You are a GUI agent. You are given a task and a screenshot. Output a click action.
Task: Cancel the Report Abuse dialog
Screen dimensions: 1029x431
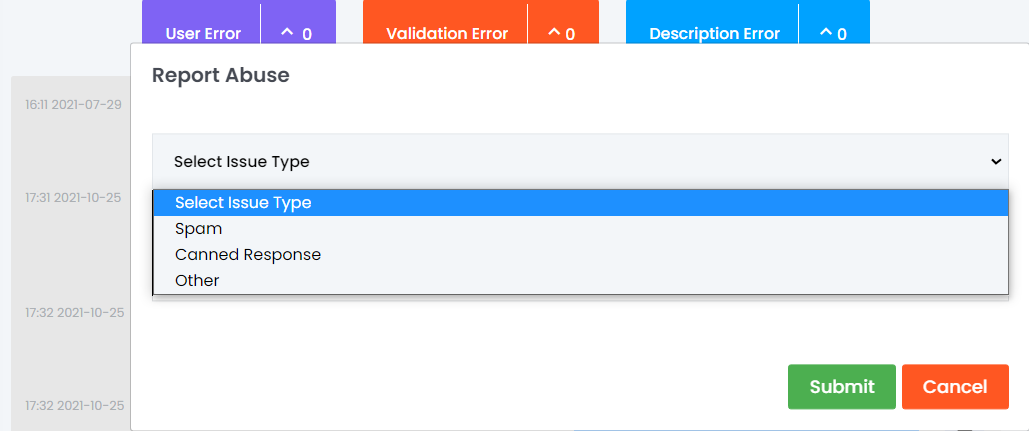click(x=955, y=387)
